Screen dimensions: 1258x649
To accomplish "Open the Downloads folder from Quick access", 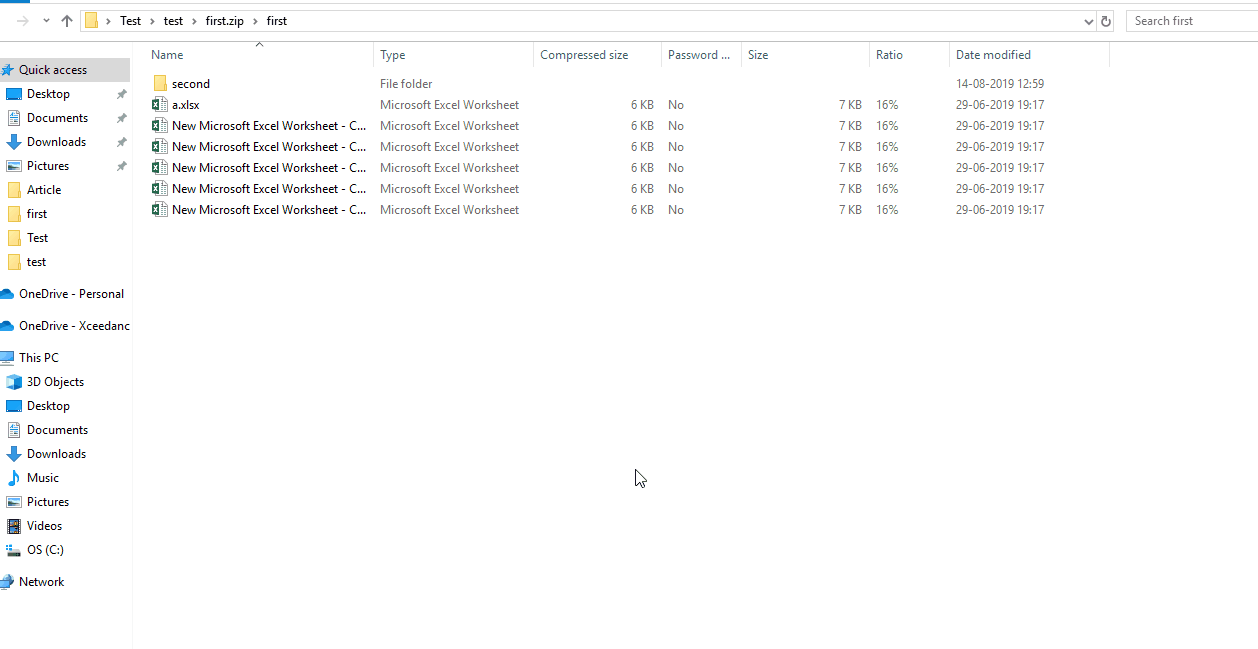I will [x=56, y=141].
